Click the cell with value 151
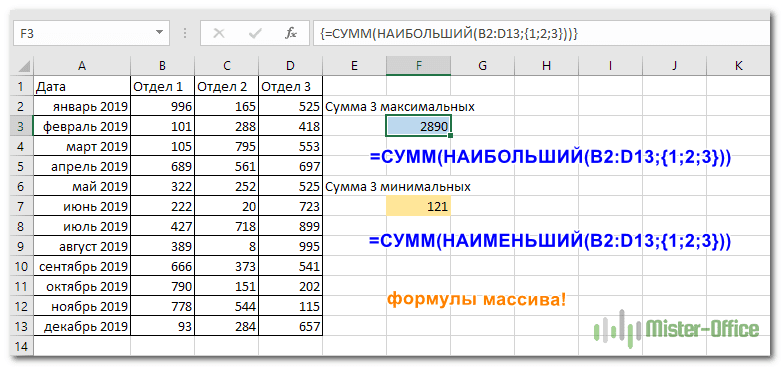The height and width of the screenshot is (367, 781). coord(226,286)
